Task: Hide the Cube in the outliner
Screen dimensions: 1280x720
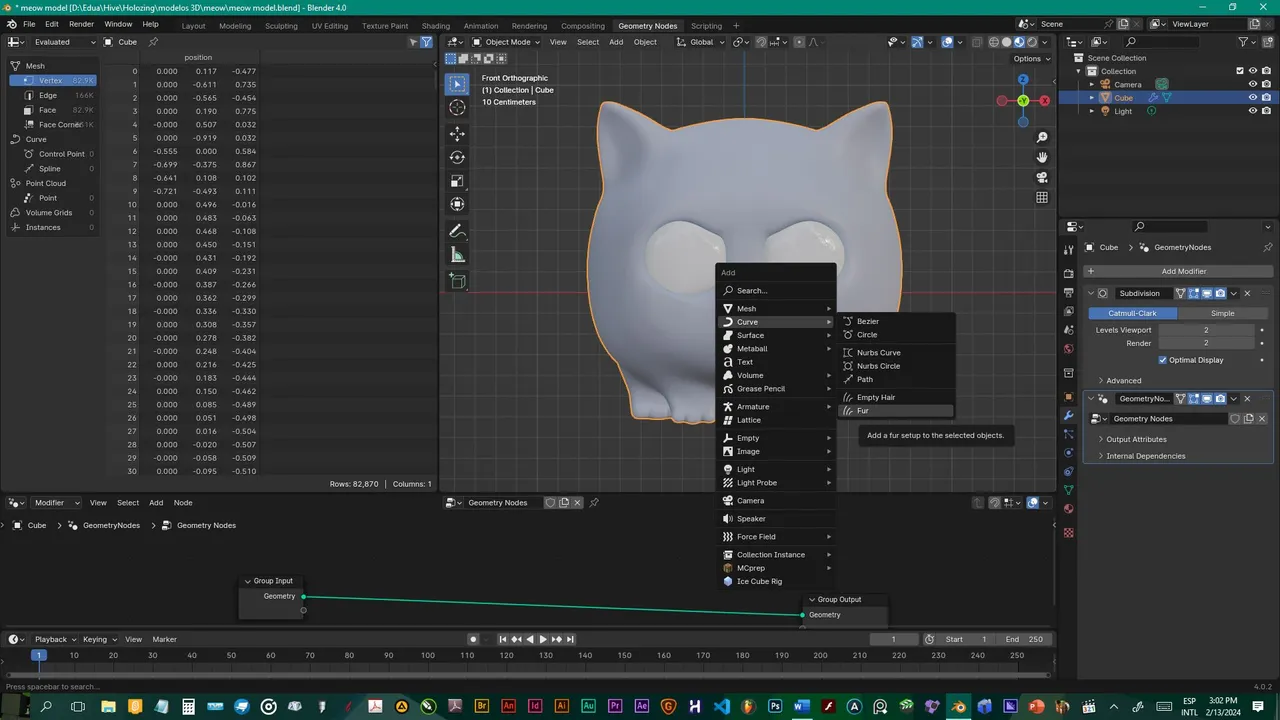Action: (1252, 98)
